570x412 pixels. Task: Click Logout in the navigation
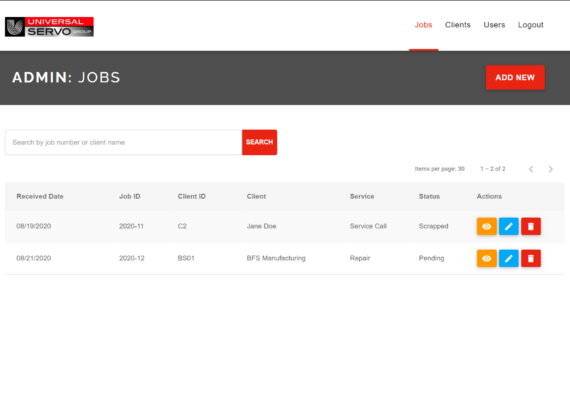point(531,25)
